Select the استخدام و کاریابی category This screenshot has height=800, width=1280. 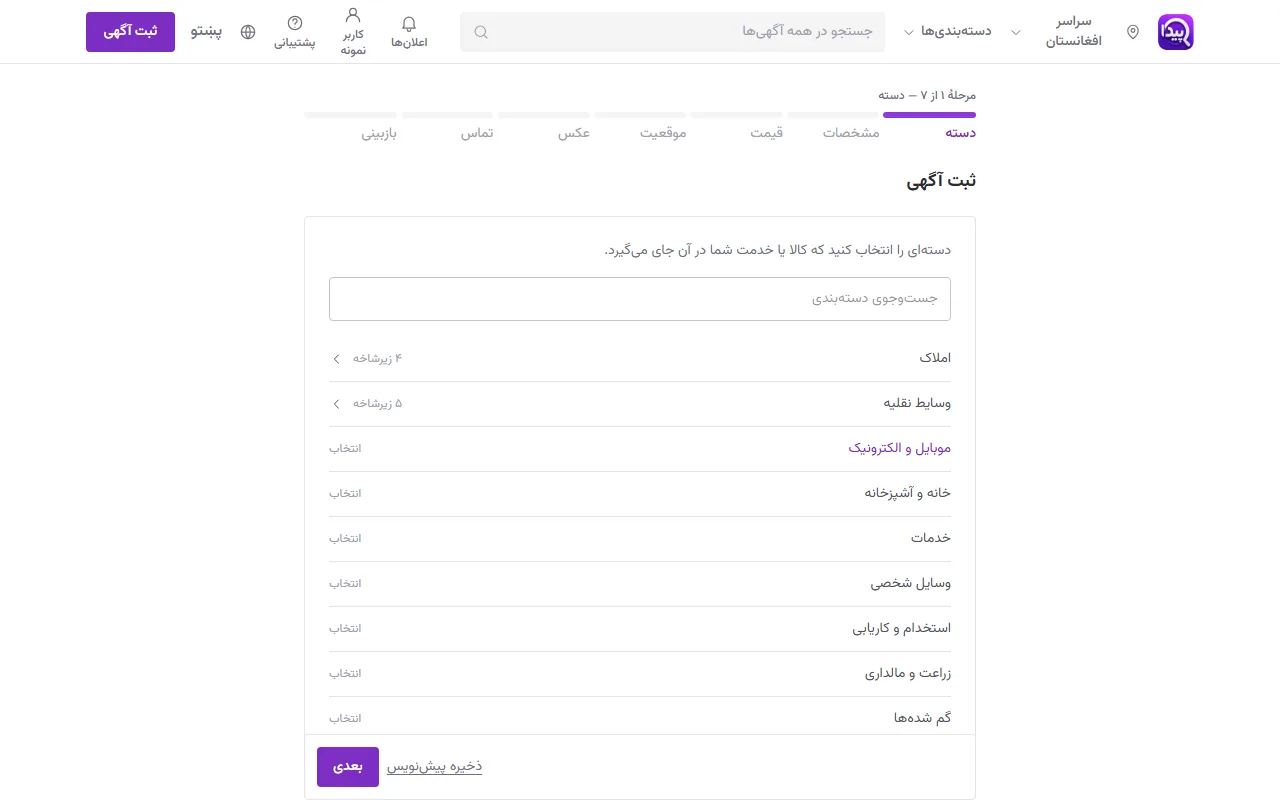tap(640, 628)
